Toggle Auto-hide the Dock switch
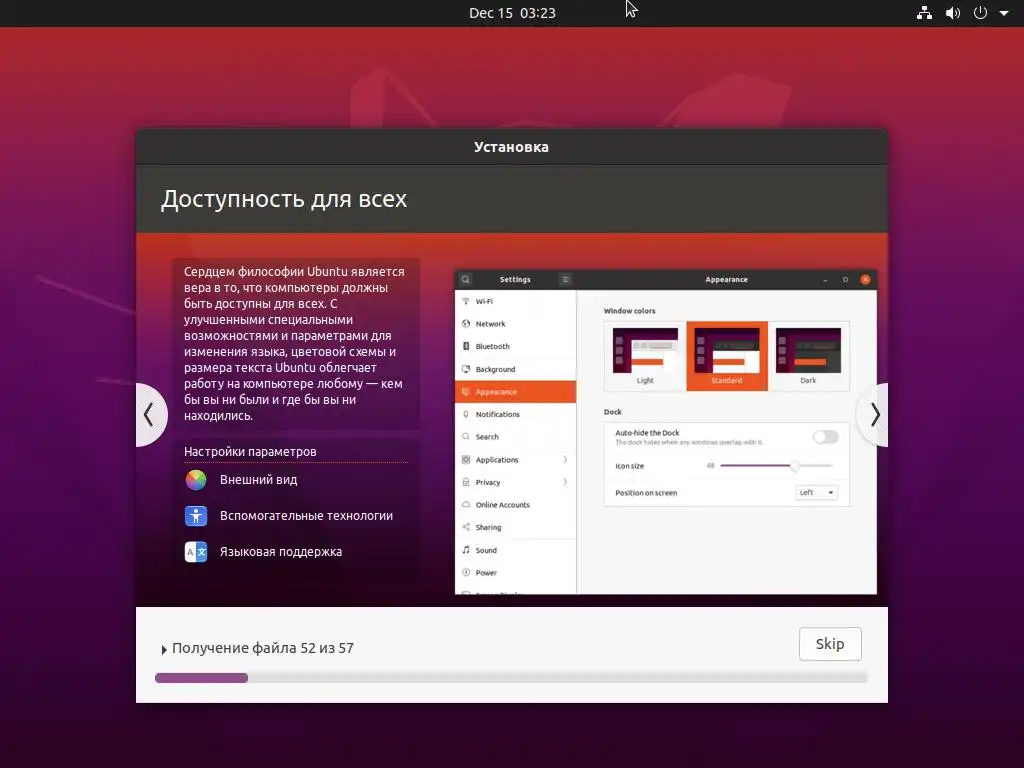Viewport: 1024px width, 768px height. pyautogui.click(x=825, y=437)
